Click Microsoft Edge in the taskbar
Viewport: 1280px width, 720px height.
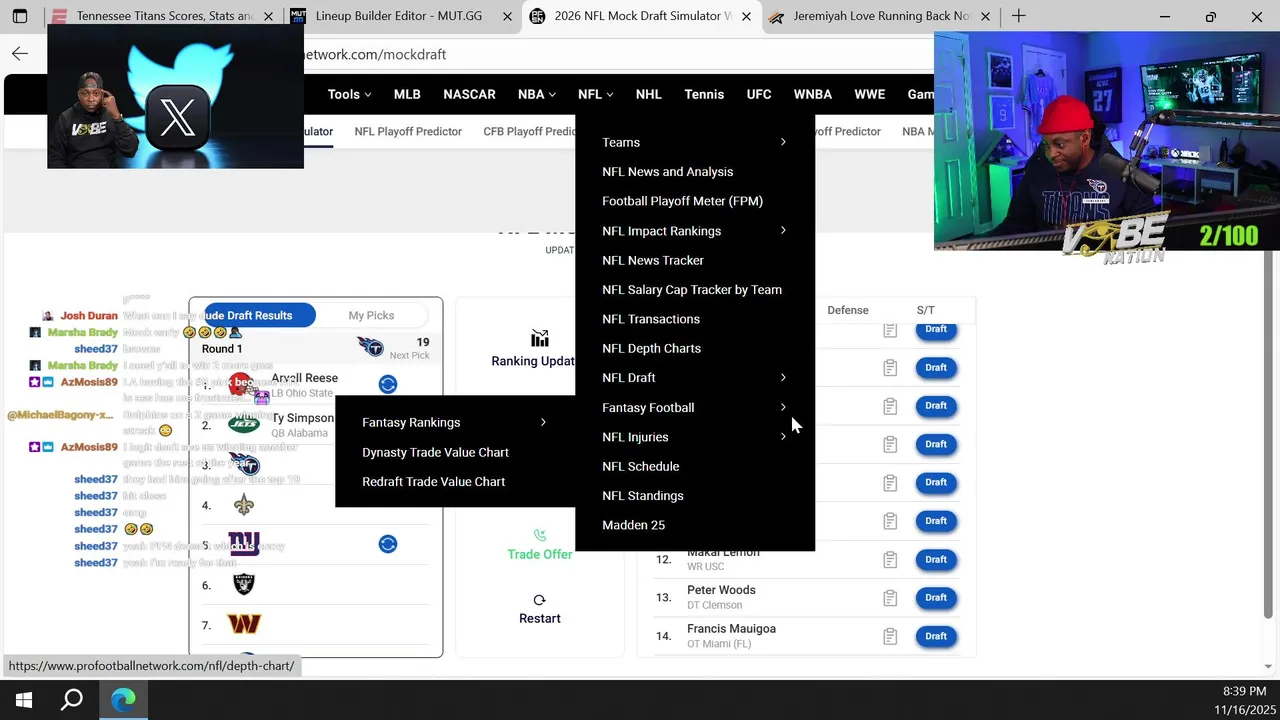pyautogui.click(x=123, y=700)
